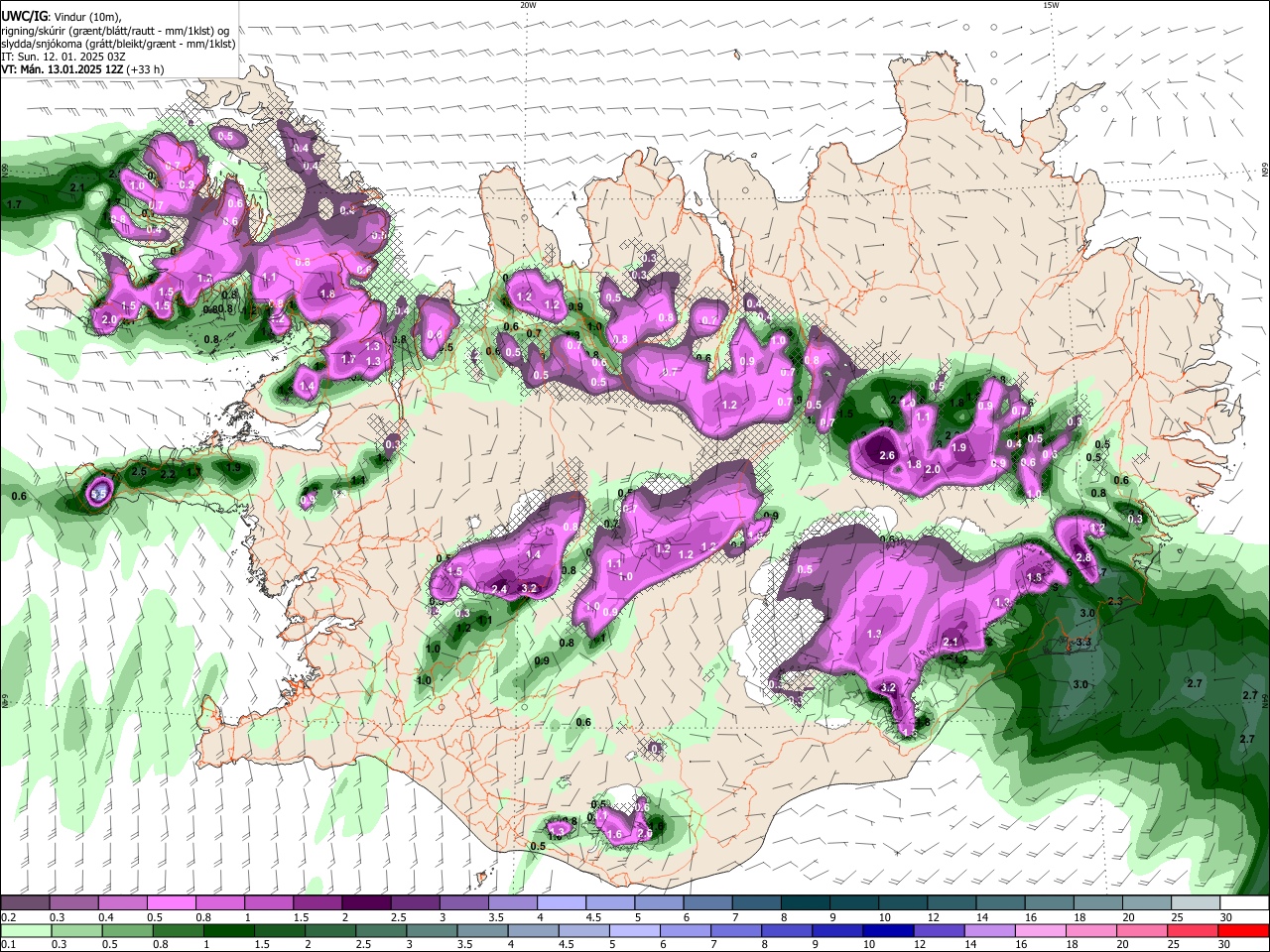
Task: Click the '3.3' rain value in the southeast
Action: [x=1082, y=644]
